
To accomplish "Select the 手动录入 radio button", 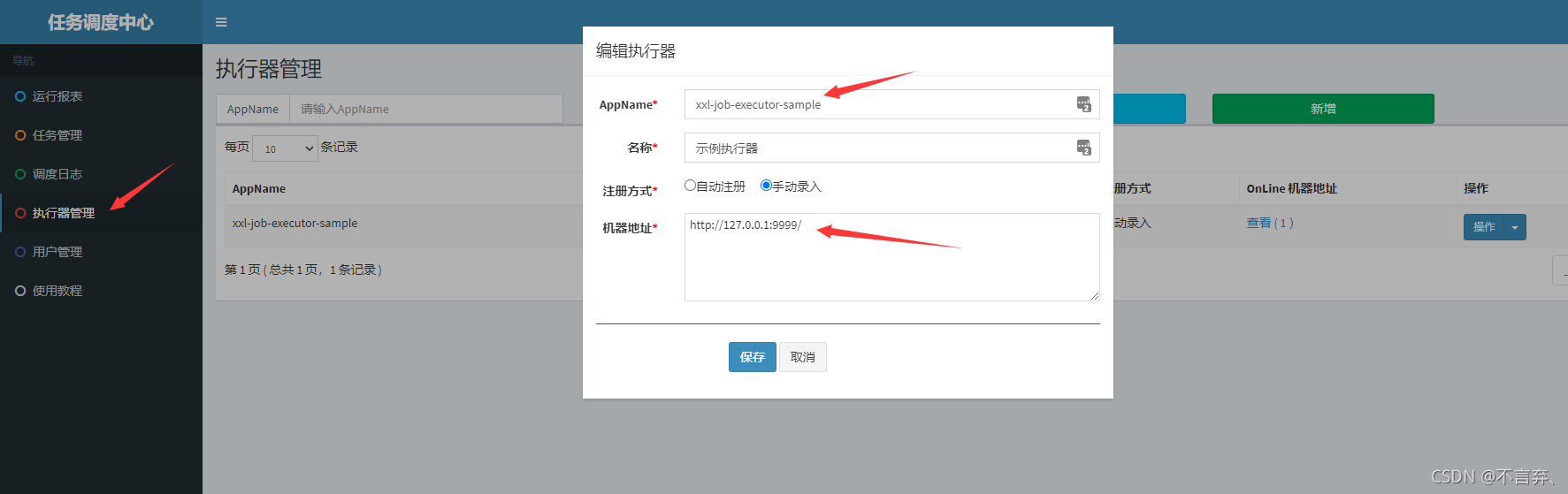I will point(766,186).
